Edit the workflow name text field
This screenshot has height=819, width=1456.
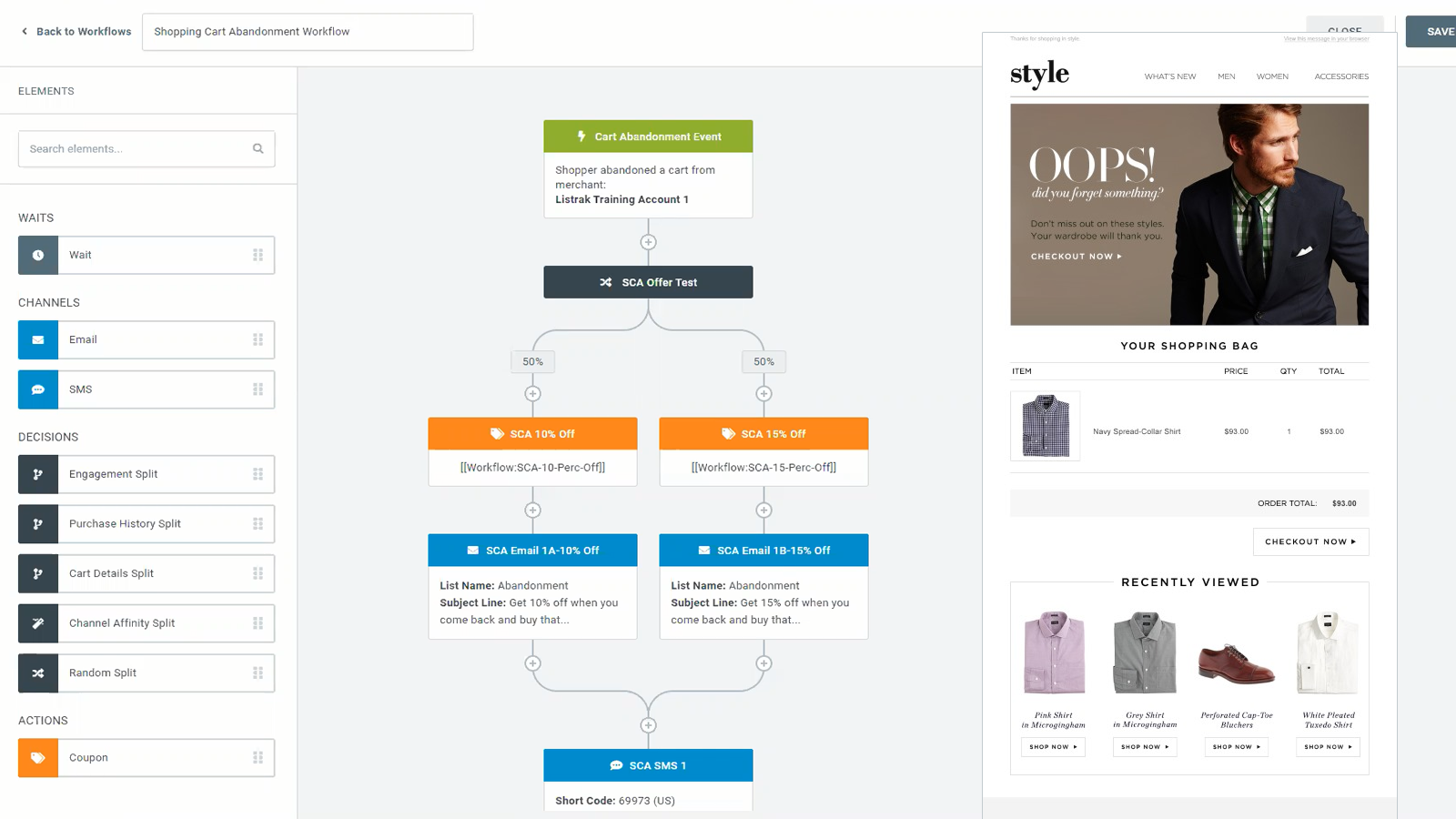point(307,31)
